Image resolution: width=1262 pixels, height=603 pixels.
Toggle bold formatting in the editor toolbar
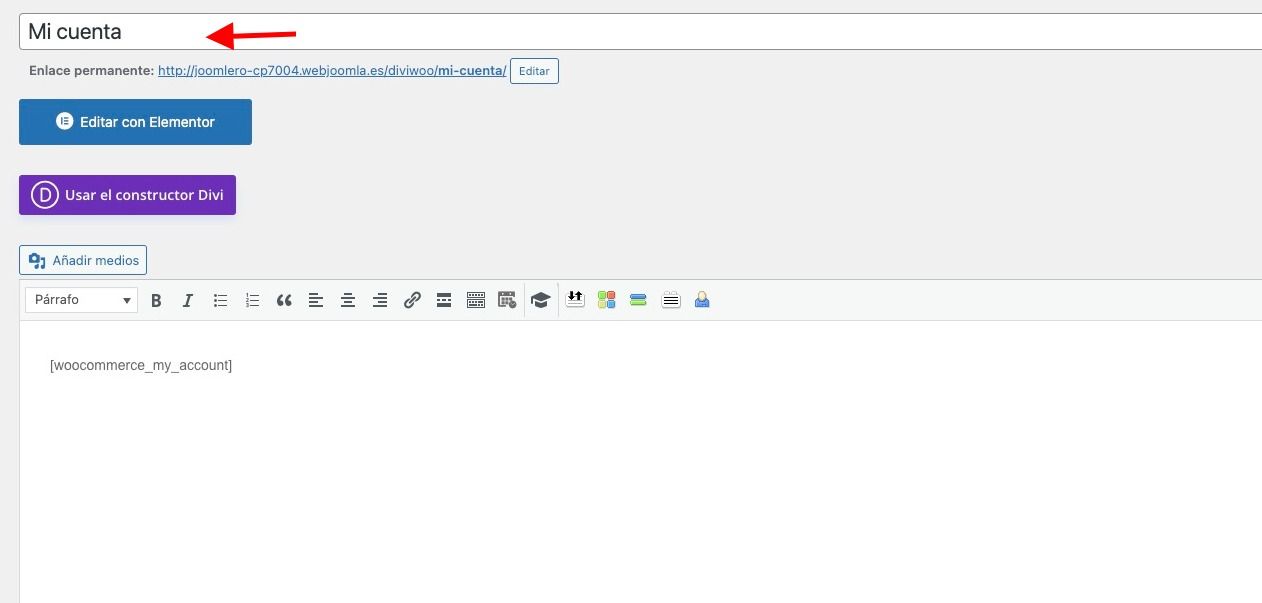[156, 300]
